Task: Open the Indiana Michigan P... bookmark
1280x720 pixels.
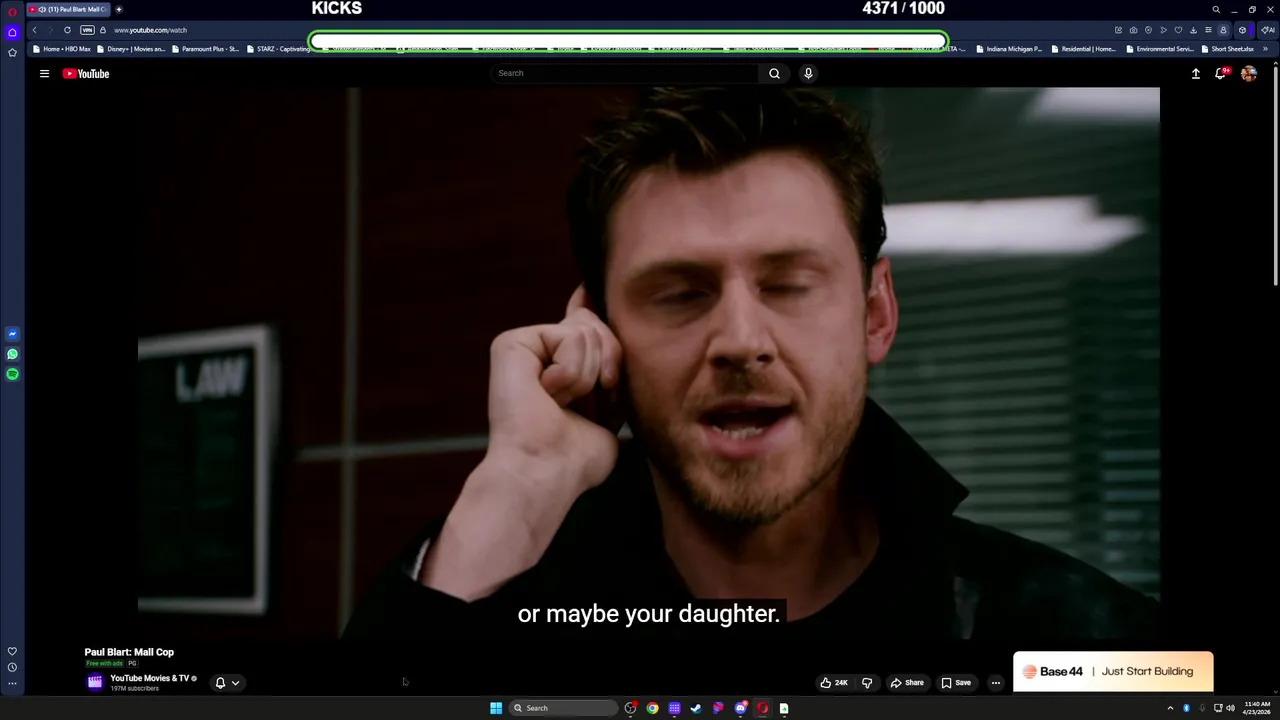Action: tap(1009, 49)
